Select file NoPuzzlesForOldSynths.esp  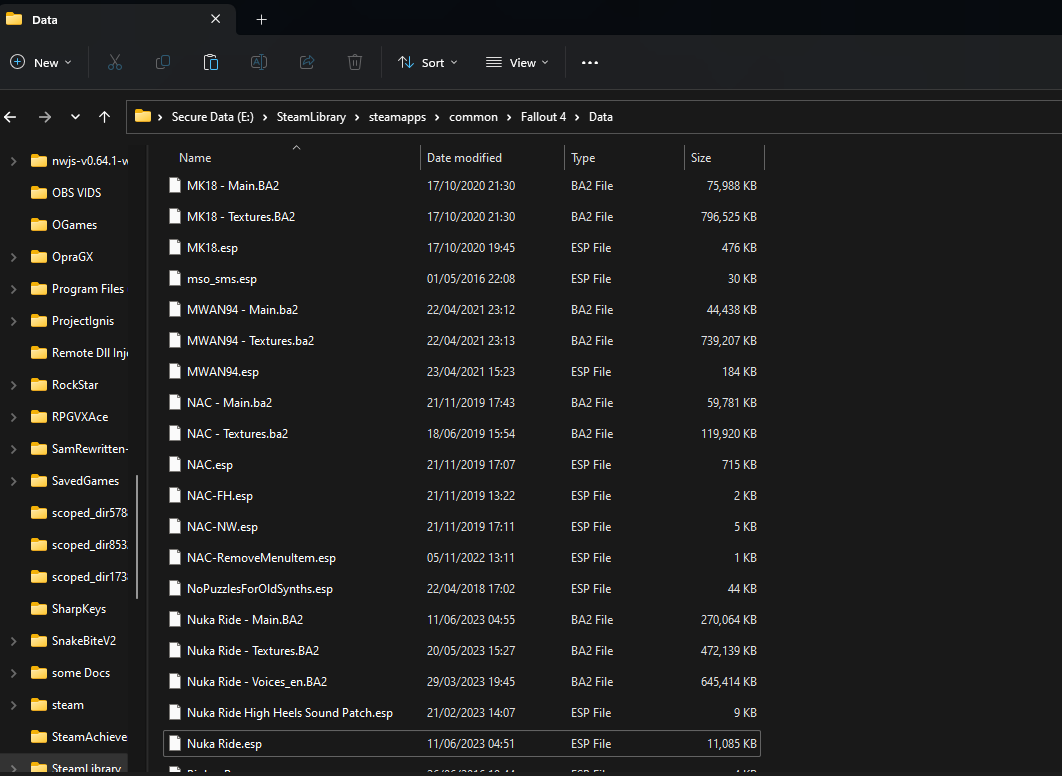click(462, 589)
